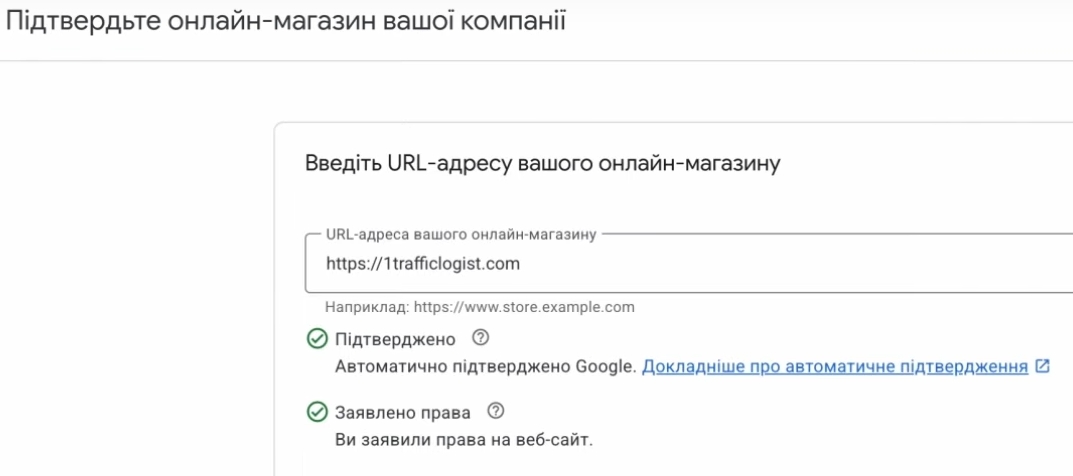Click the page title Підтвердьте онлайн-магазин вашої компанії

286,21
